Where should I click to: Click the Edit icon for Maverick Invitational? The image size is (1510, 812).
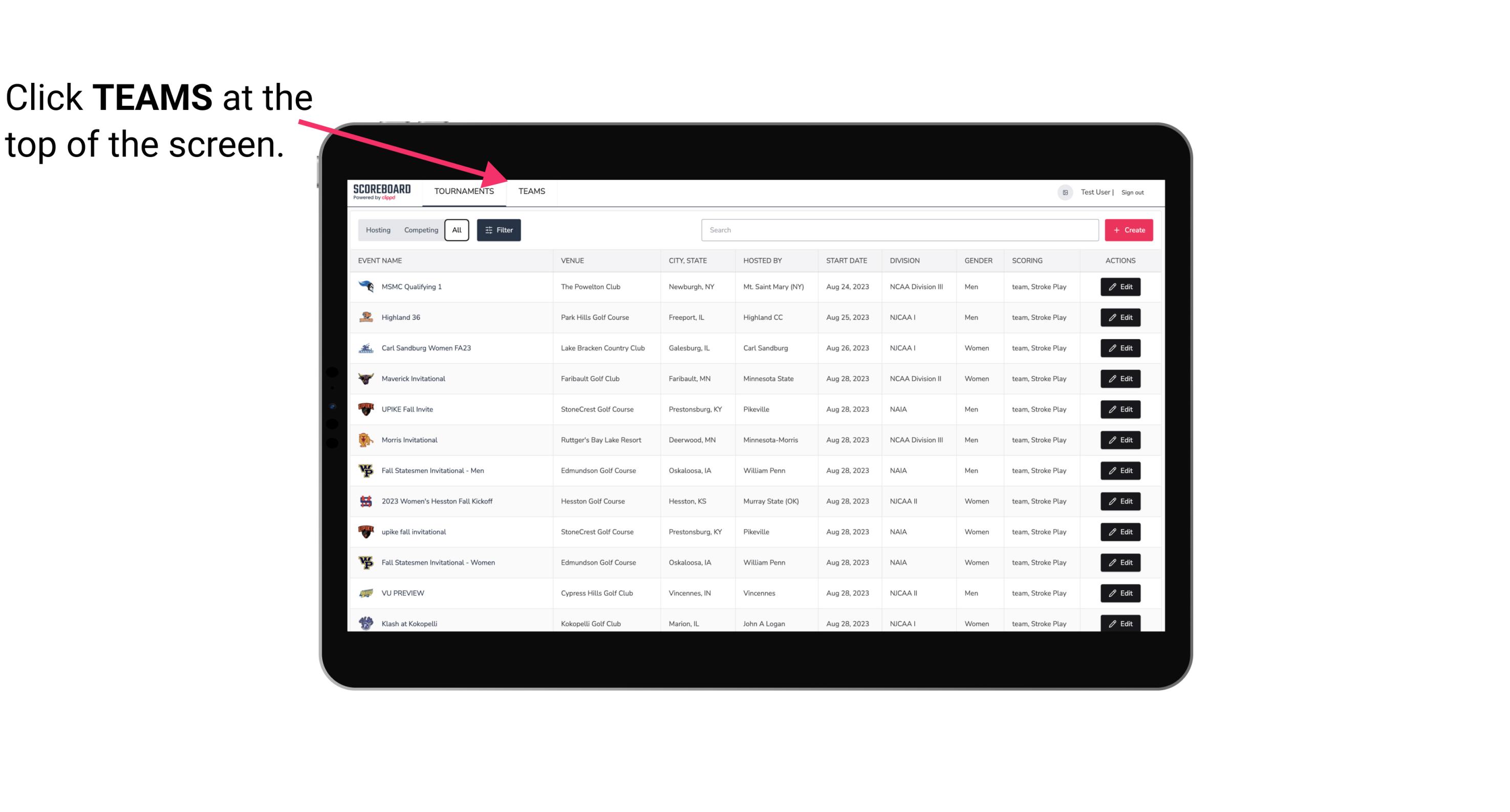coord(1120,378)
